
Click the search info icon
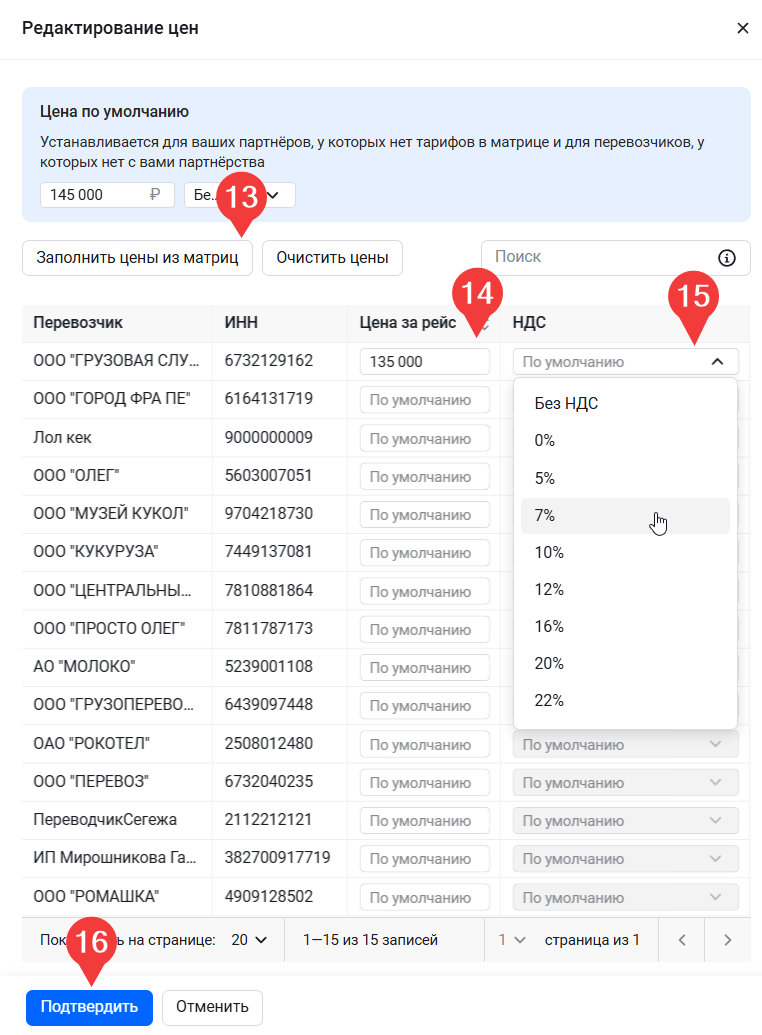click(x=727, y=258)
